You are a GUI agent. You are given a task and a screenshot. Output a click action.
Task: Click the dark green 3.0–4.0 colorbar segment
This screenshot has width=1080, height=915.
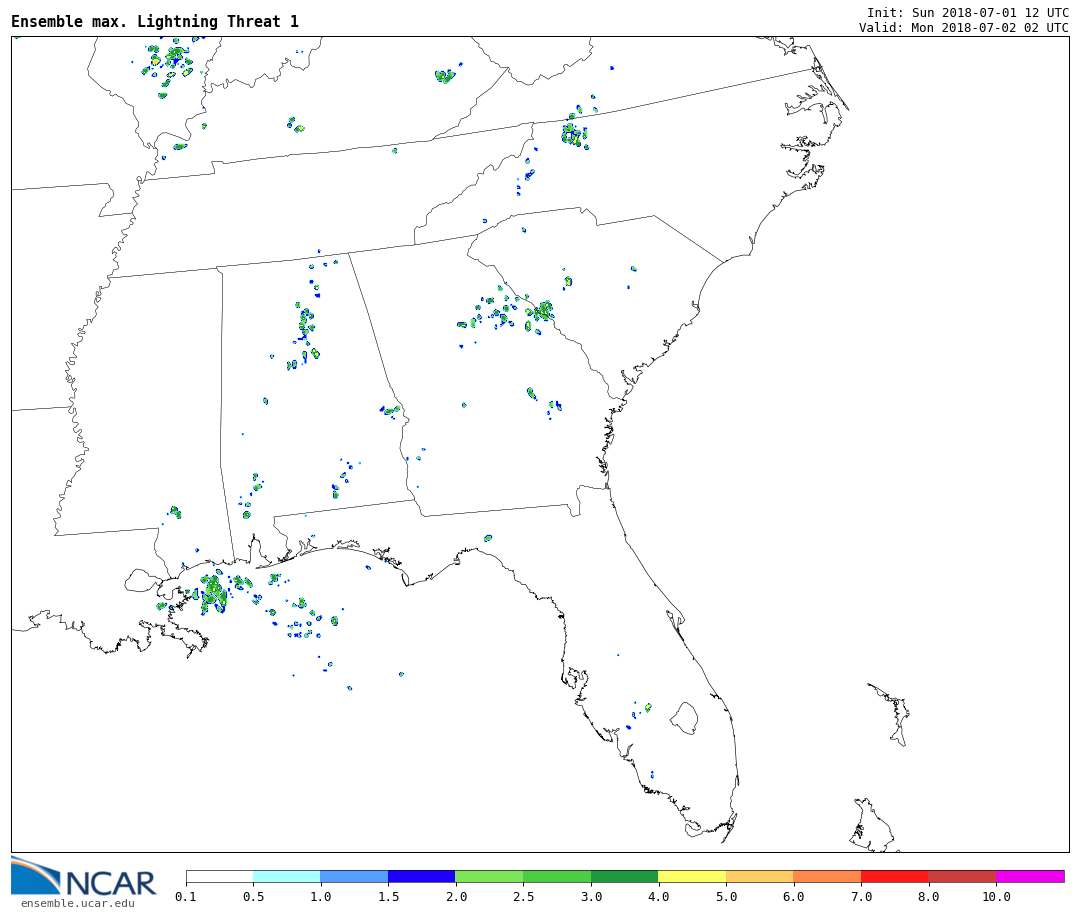click(x=625, y=876)
